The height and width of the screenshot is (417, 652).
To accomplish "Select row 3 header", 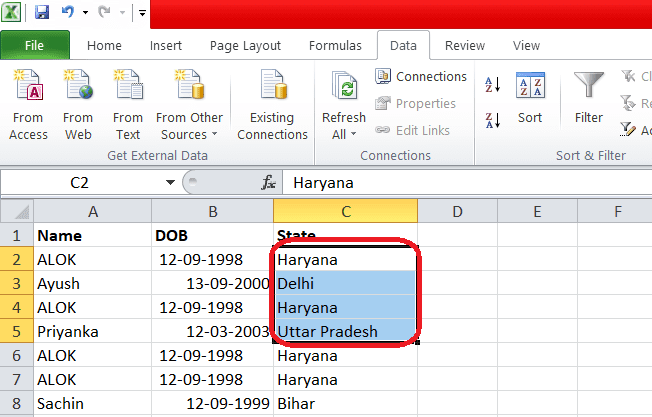I will (x=17, y=284).
